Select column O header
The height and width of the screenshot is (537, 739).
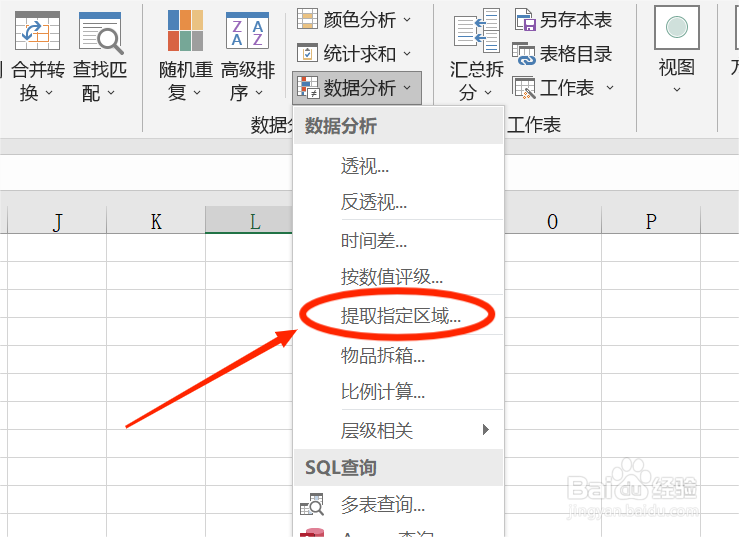coord(553,221)
